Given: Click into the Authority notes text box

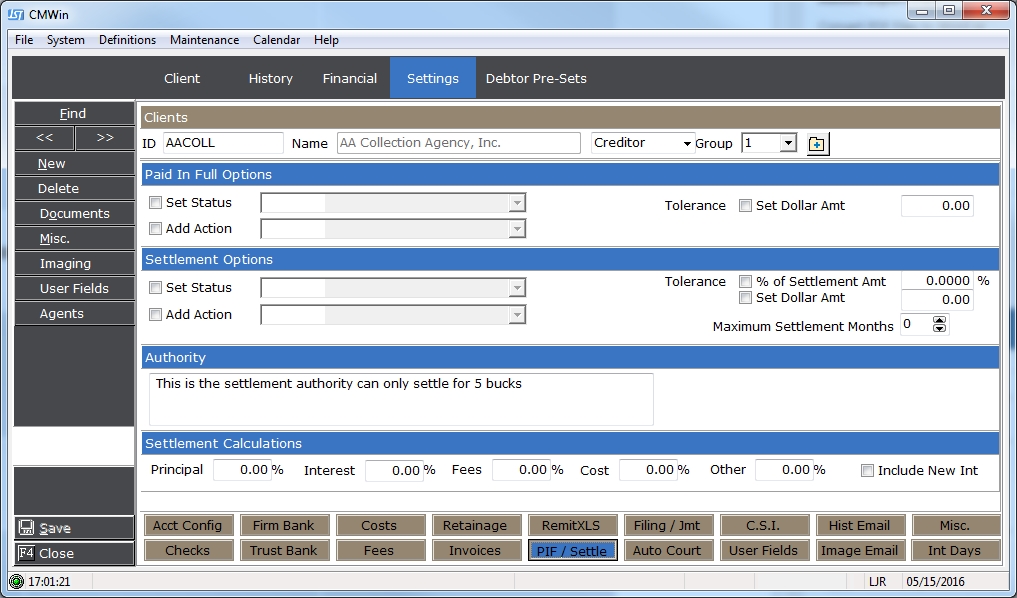Looking at the screenshot, I should [x=400, y=399].
